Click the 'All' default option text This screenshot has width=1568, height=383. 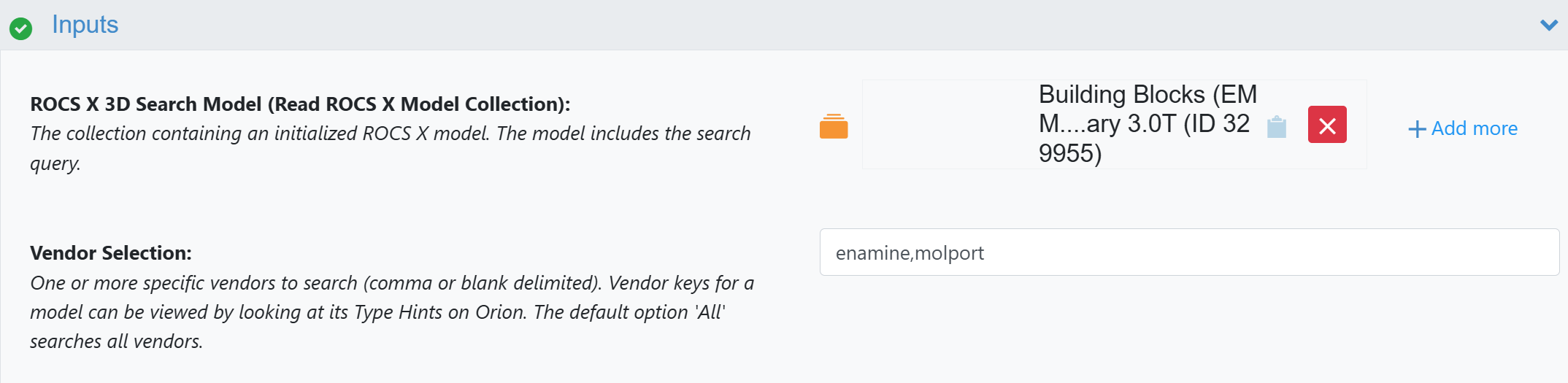pos(710,312)
